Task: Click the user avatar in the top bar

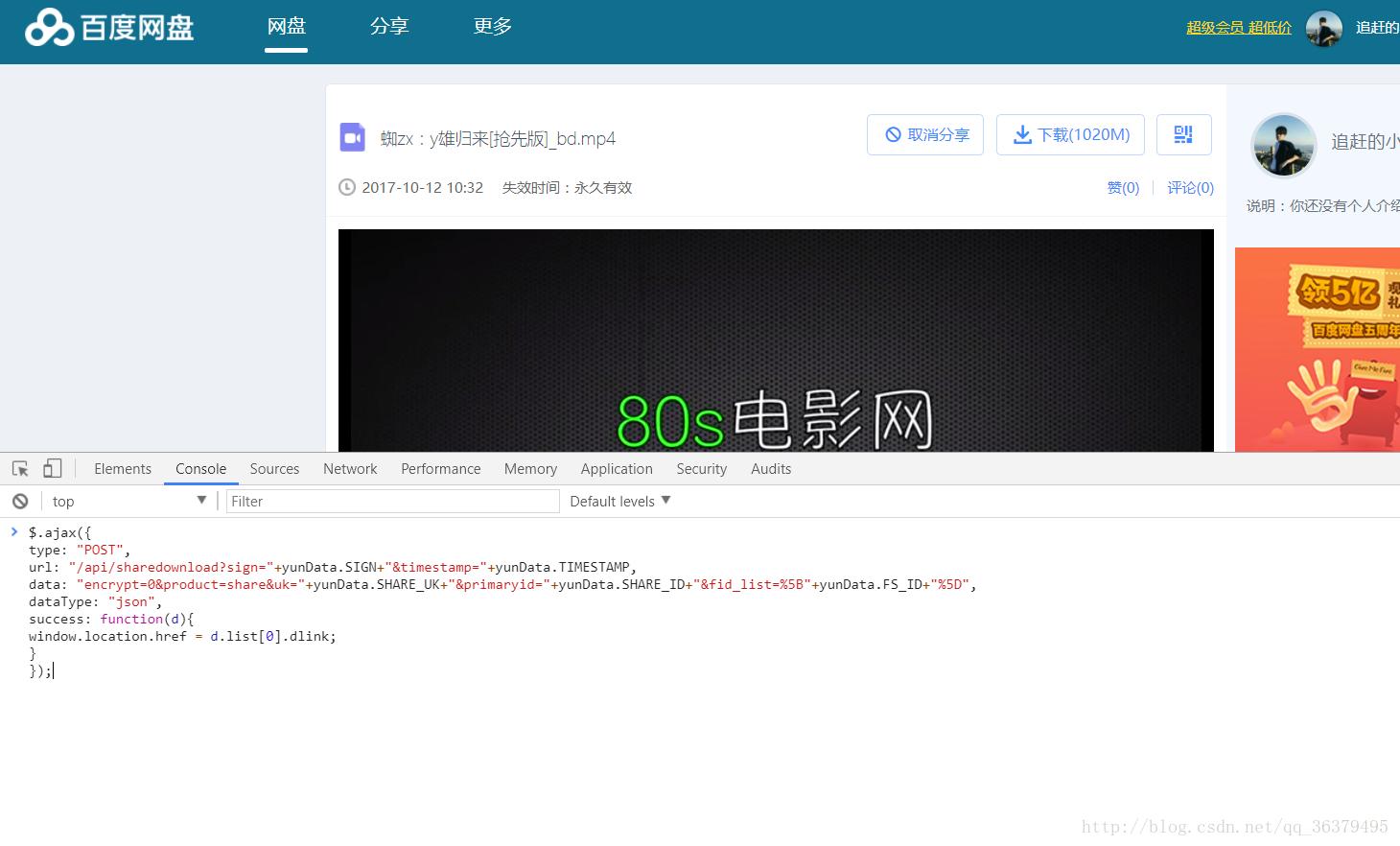Action: [x=1324, y=29]
